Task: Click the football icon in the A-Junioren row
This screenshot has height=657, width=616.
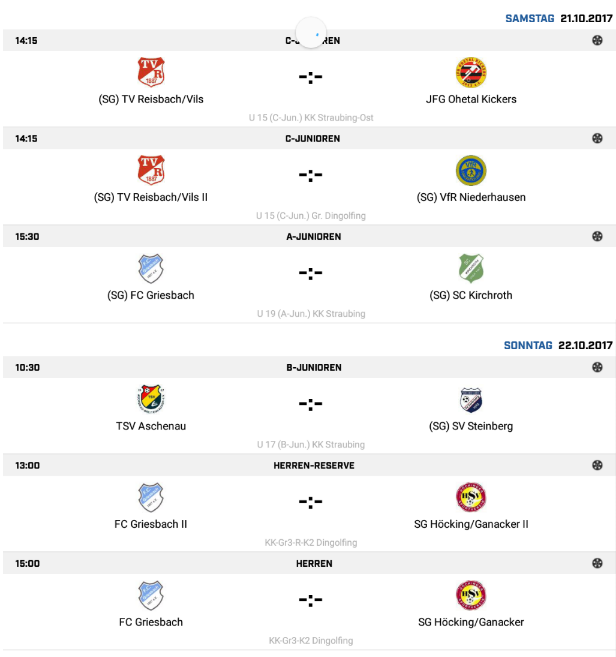Action: pyautogui.click(x=598, y=237)
